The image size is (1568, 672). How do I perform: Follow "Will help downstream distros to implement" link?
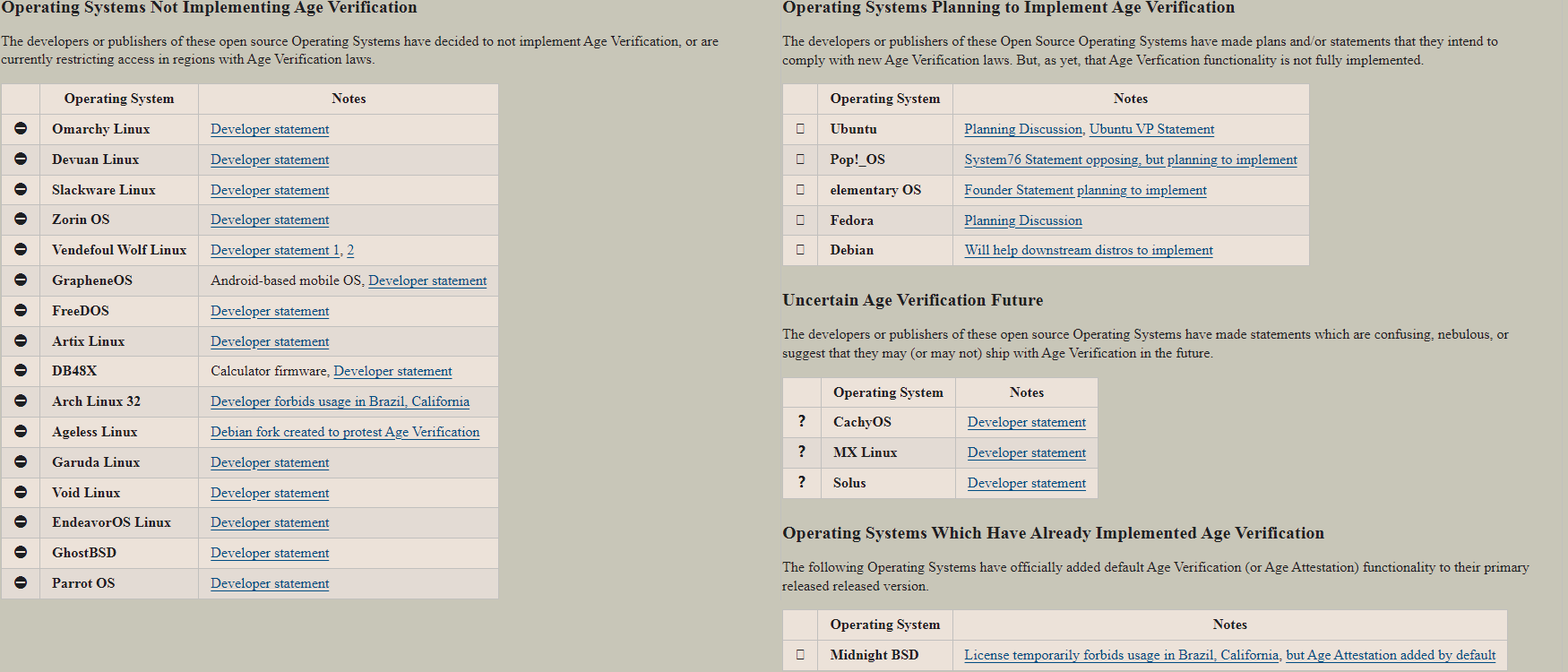click(1089, 250)
